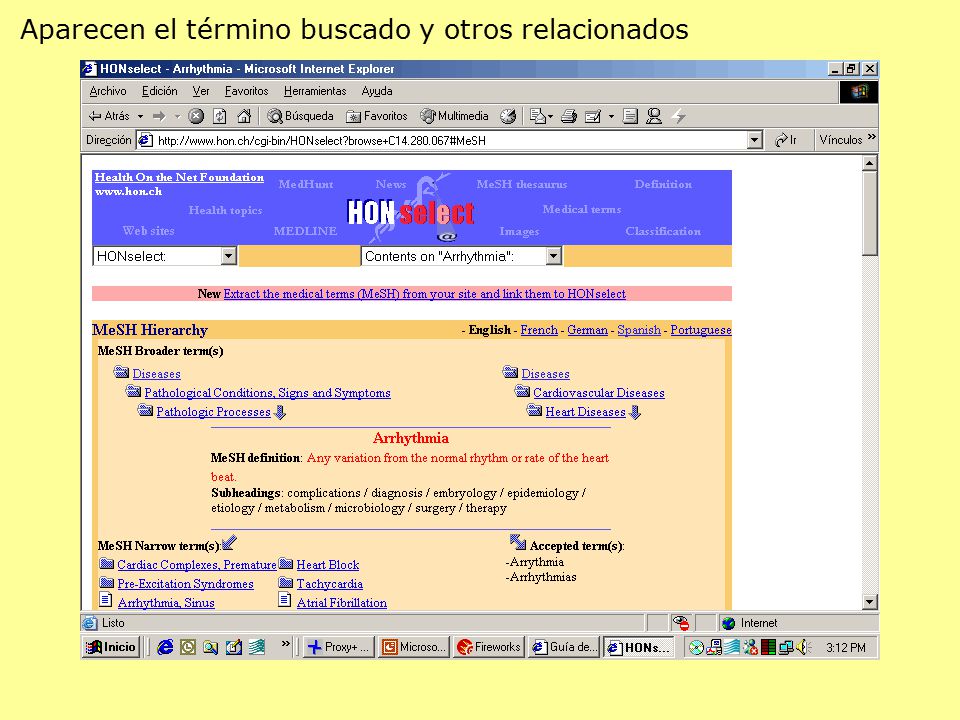Open the Herramientas menu
This screenshot has width=960, height=720.
click(315, 91)
